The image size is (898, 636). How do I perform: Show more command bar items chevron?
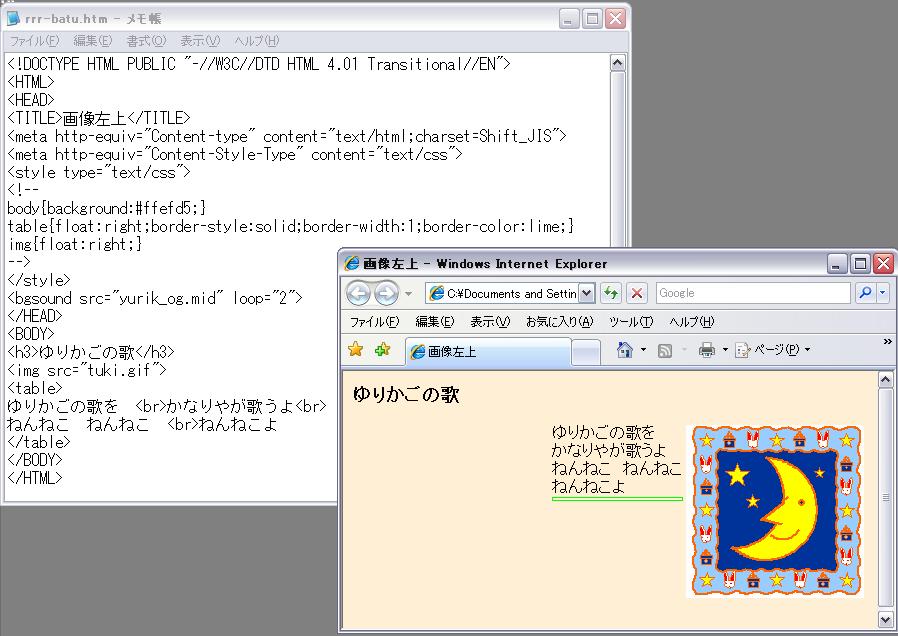tap(887, 342)
